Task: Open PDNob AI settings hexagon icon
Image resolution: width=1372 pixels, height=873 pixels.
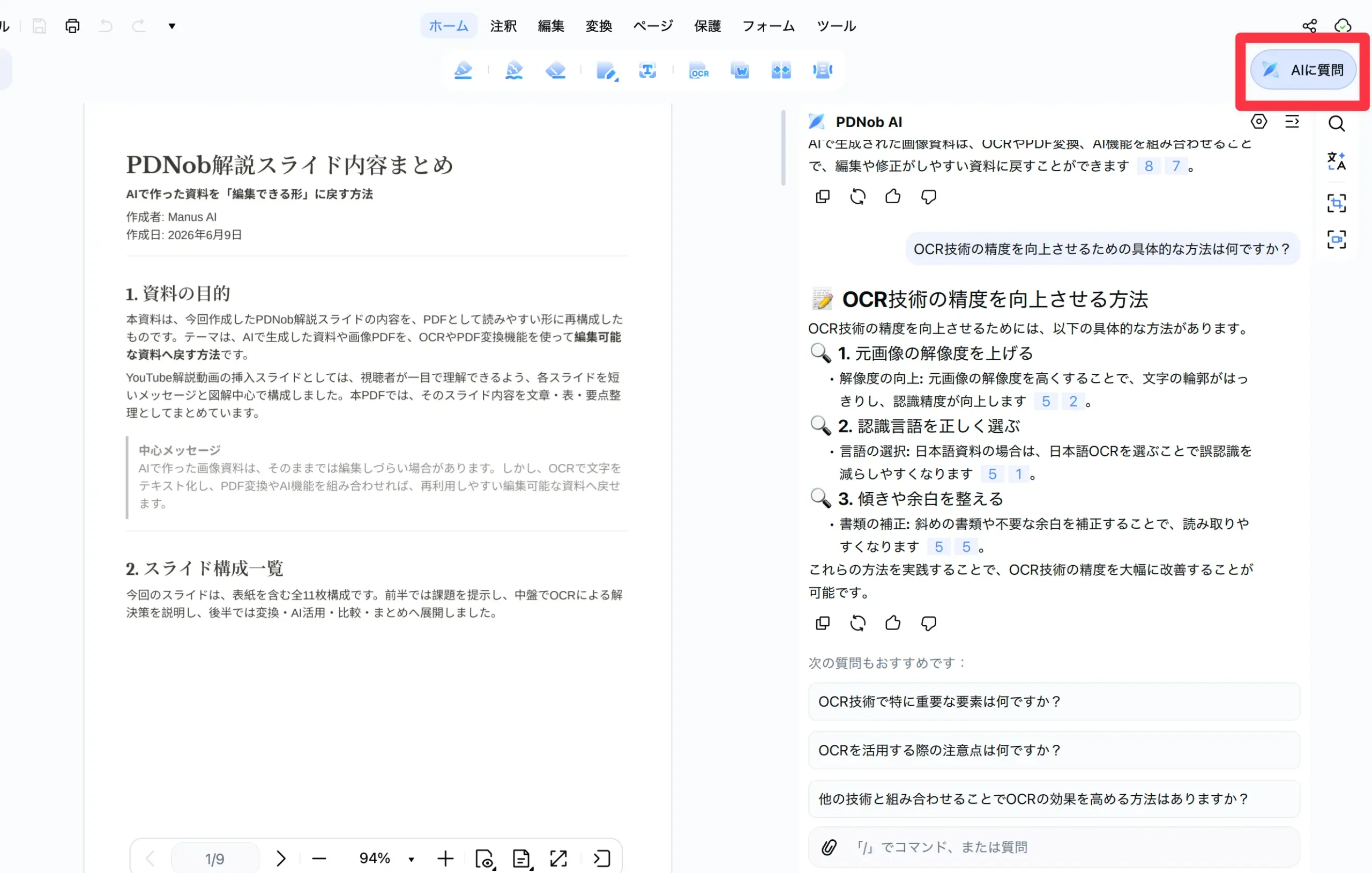Action: click(x=1258, y=121)
